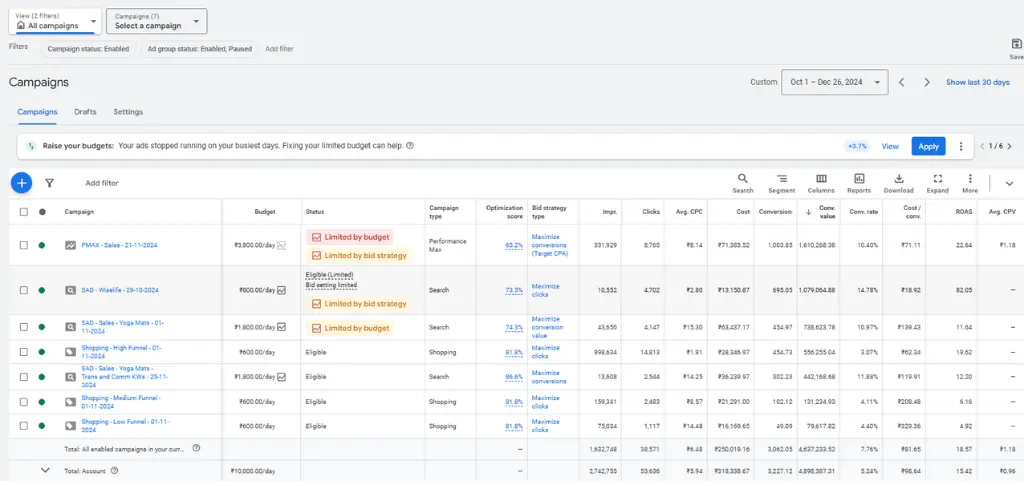The width and height of the screenshot is (1024, 486).
Task: Open the All campaigns view dropdown
Action: [x=56, y=21]
